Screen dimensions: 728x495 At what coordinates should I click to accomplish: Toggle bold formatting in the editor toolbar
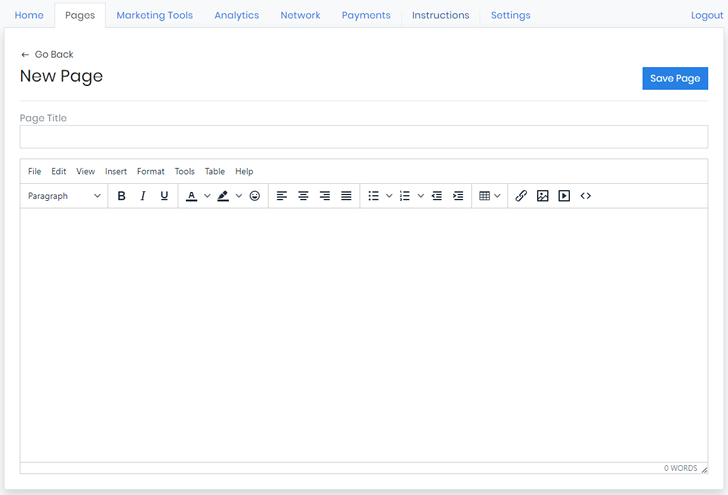[121, 196]
